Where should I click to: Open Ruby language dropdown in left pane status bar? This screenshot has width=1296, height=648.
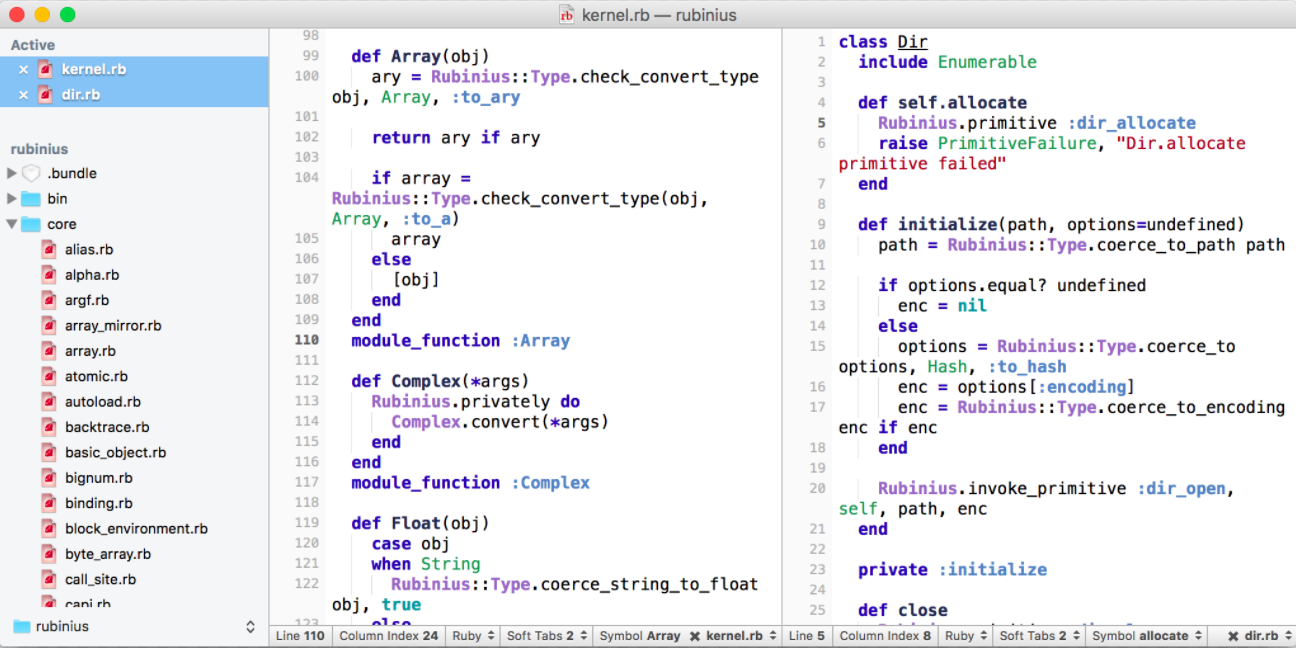click(472, 636)
